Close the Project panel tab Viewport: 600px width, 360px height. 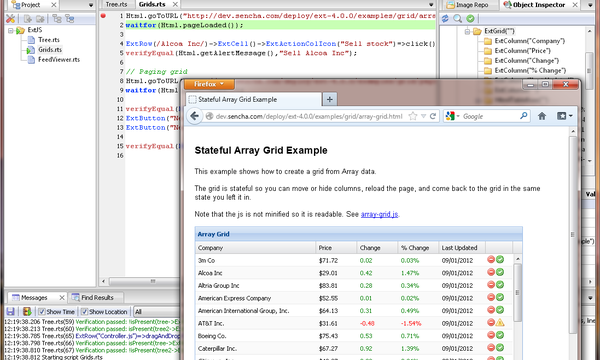[x=54, y=5]
